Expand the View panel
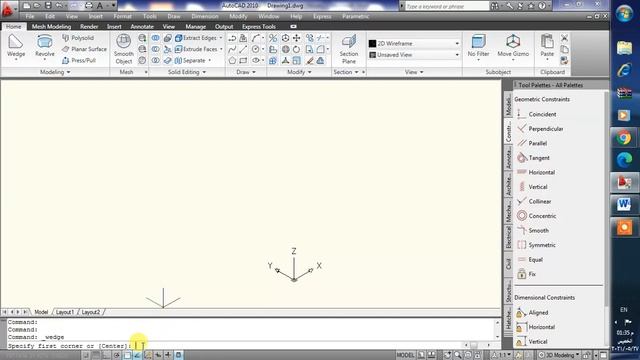This screenshot has width=640, height=360. click(414, 72)
